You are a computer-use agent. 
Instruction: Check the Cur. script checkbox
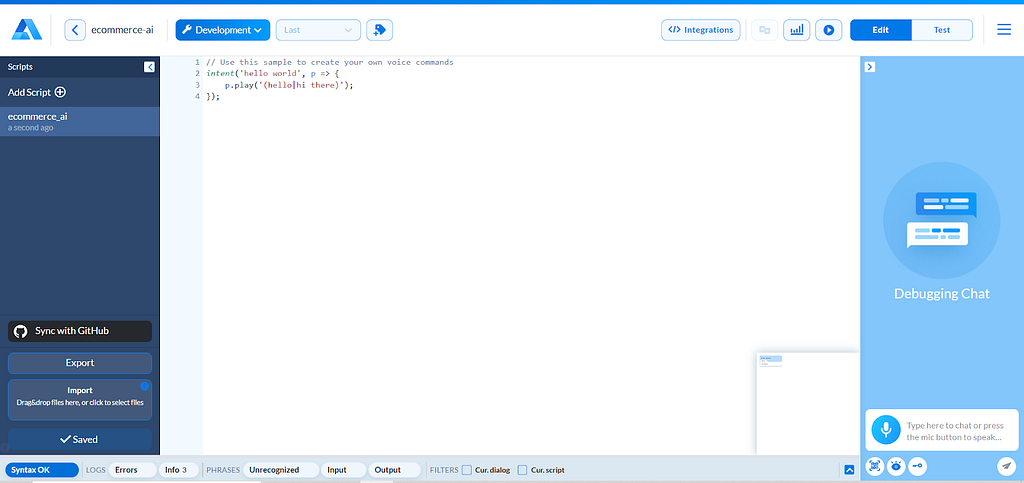point(522,470)
